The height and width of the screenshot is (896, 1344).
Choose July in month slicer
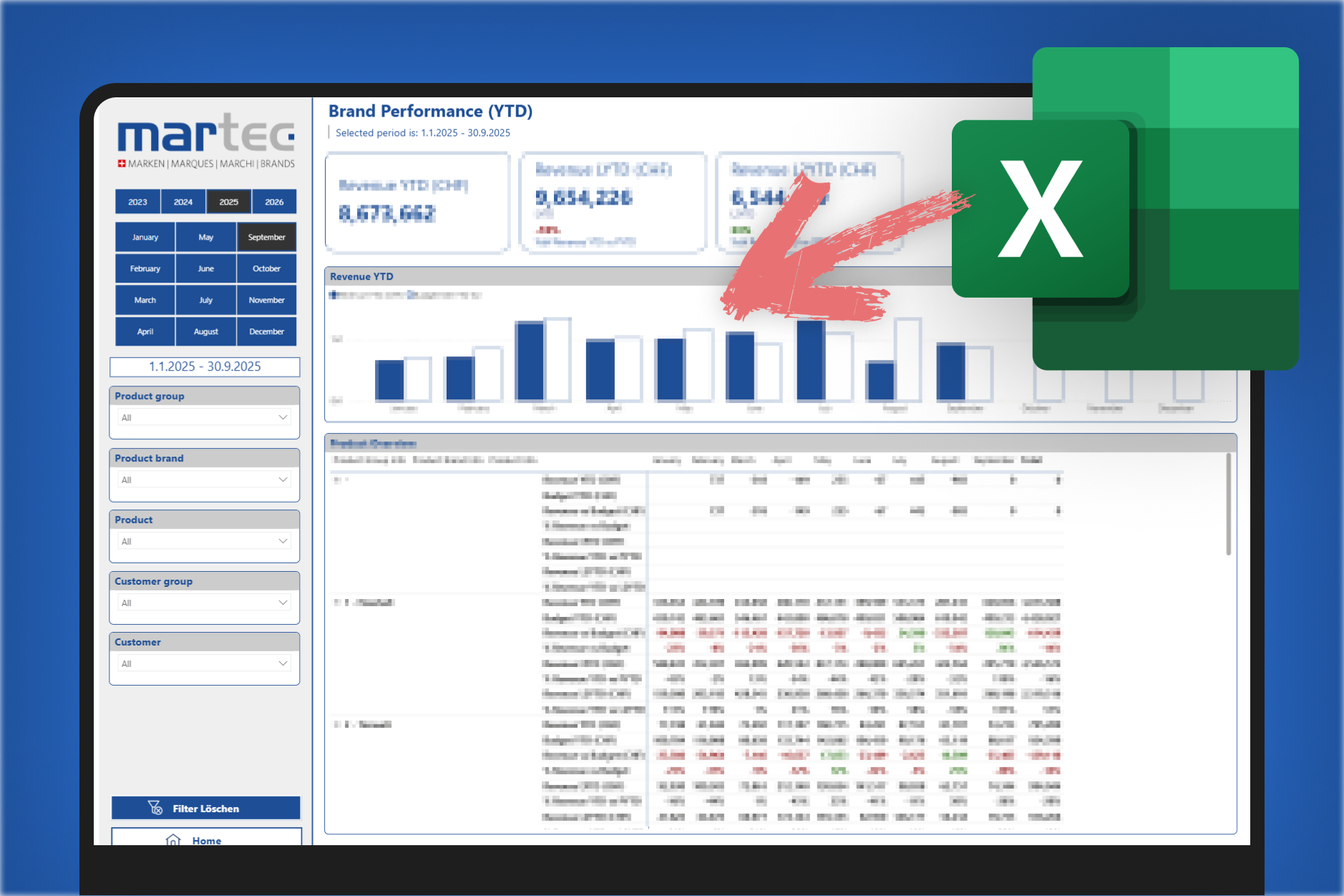(206, 300)
